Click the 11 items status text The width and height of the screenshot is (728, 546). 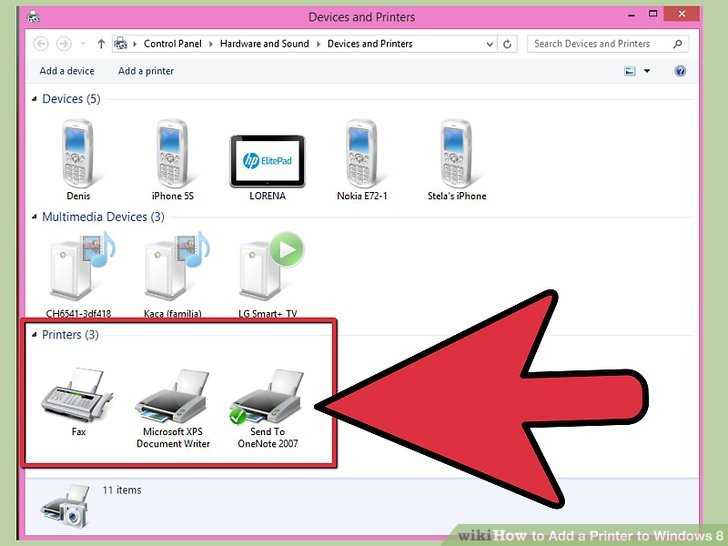tap(122, 490)
